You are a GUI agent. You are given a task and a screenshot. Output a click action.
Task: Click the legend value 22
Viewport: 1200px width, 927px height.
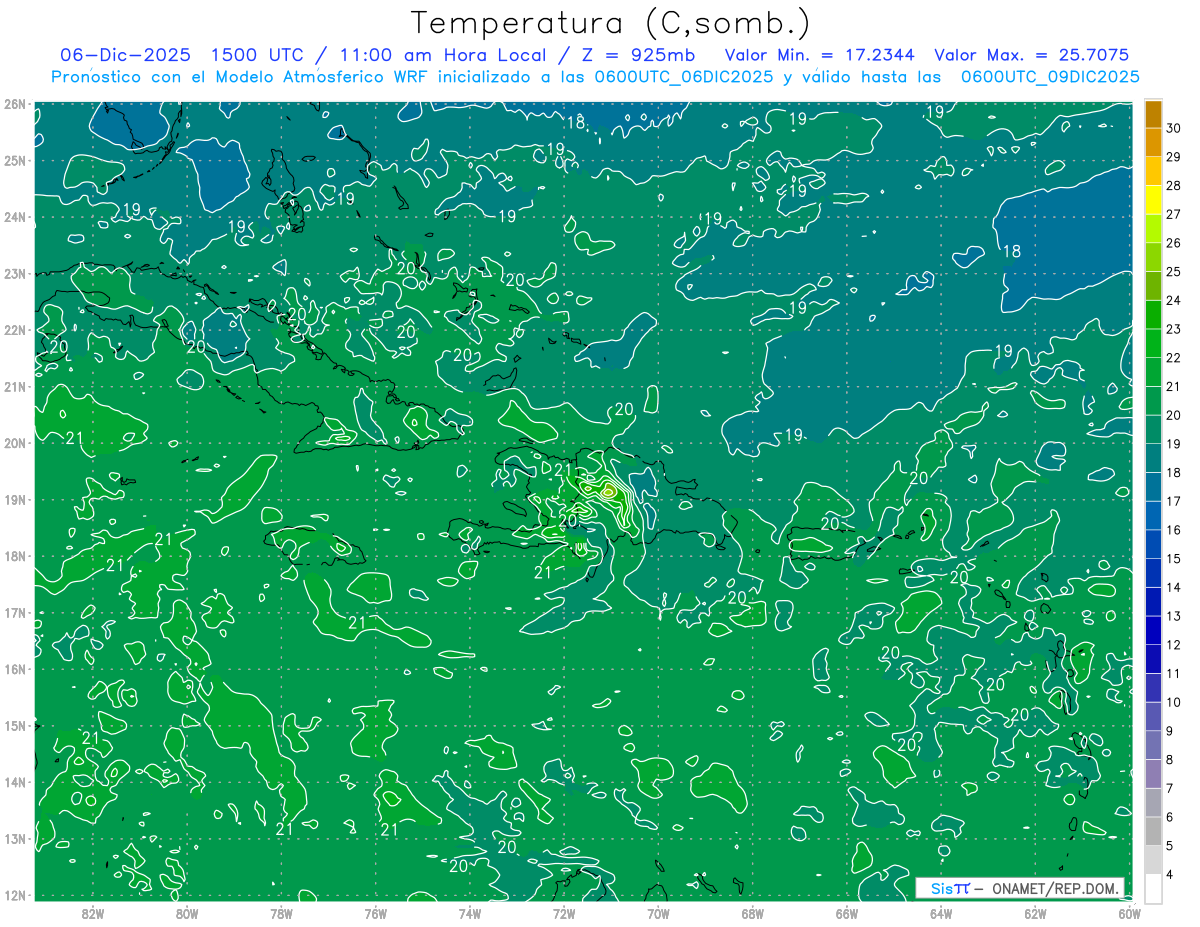1174,358
